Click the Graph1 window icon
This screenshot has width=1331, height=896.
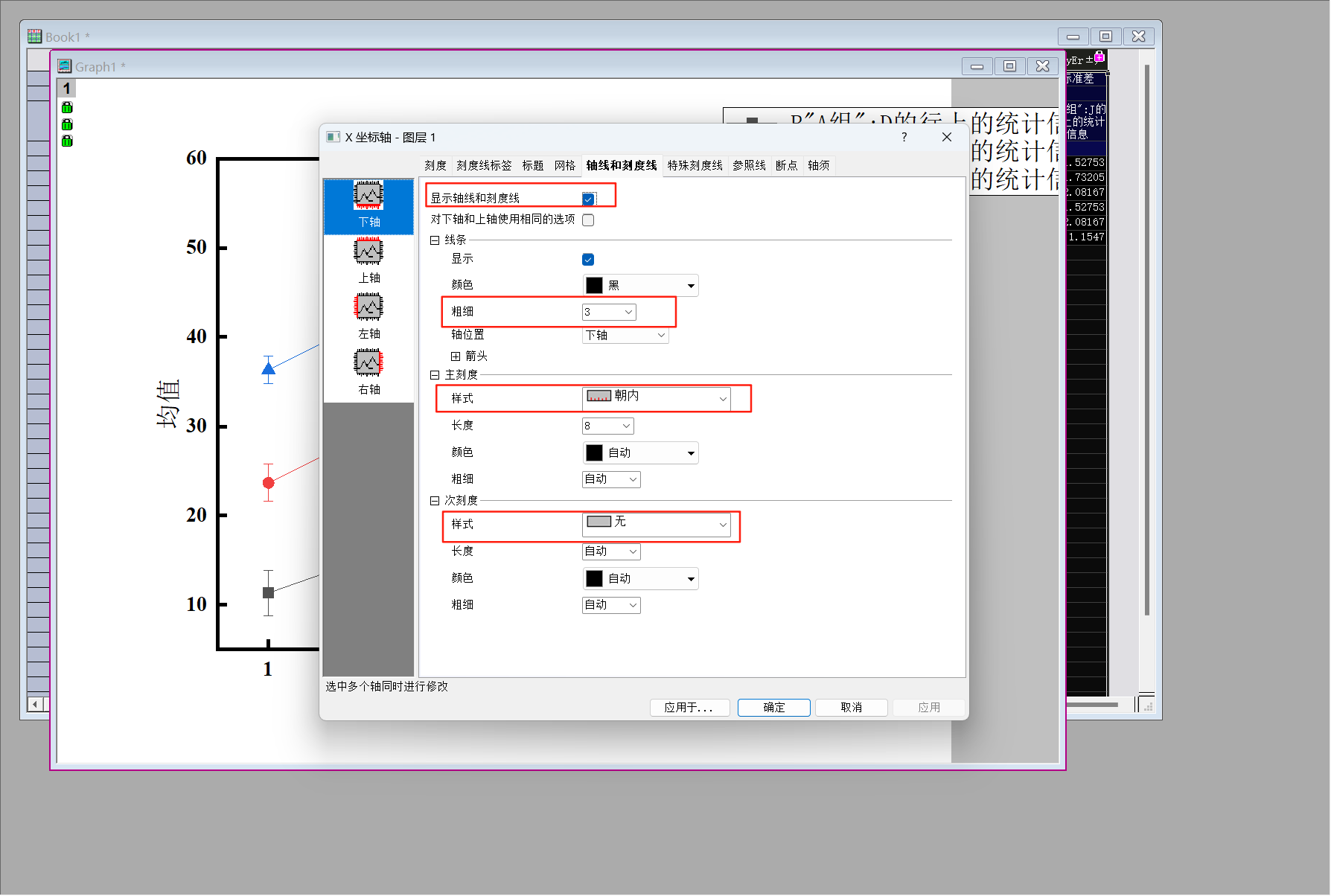pos(65,65)
